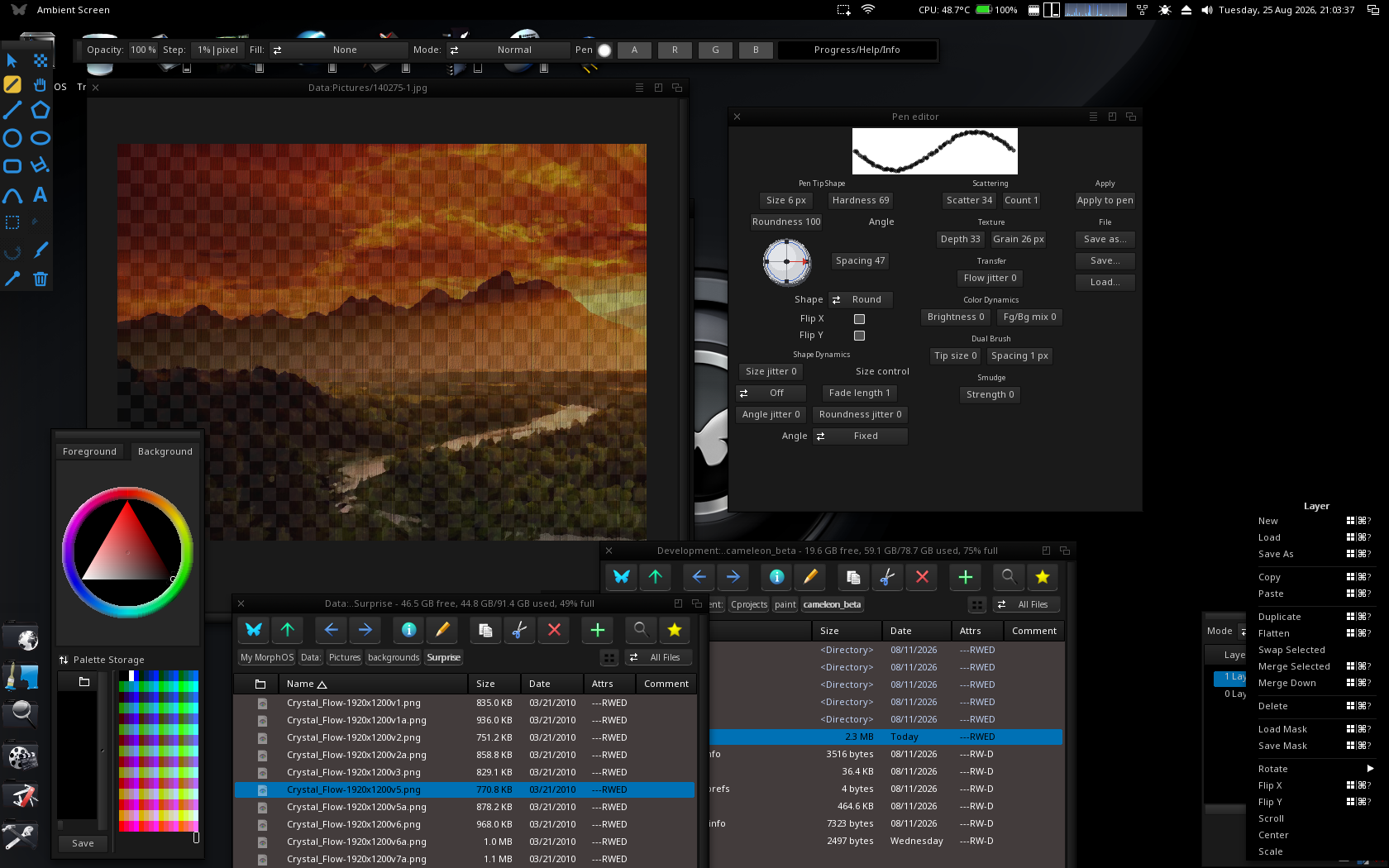Change pen Shape dropdown from Round
The image size is (1389, 868).
tap(860, 300)
